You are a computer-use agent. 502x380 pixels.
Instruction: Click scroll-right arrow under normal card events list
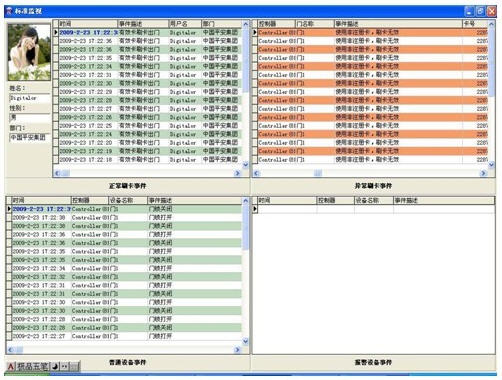pos(237,173)
